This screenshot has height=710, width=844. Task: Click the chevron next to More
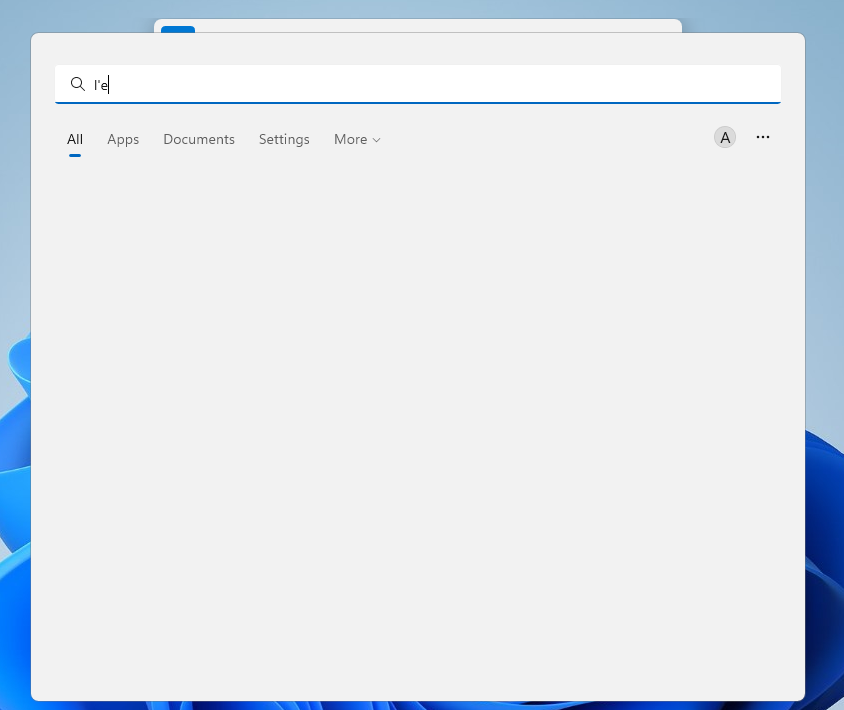coord(376,140)
